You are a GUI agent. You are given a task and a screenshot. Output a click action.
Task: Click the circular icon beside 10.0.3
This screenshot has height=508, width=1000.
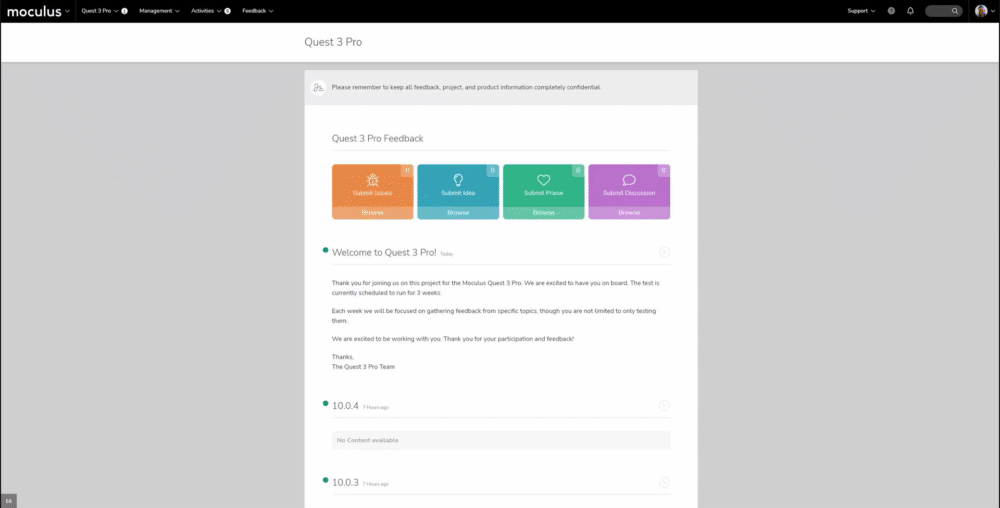coord(665,483)
